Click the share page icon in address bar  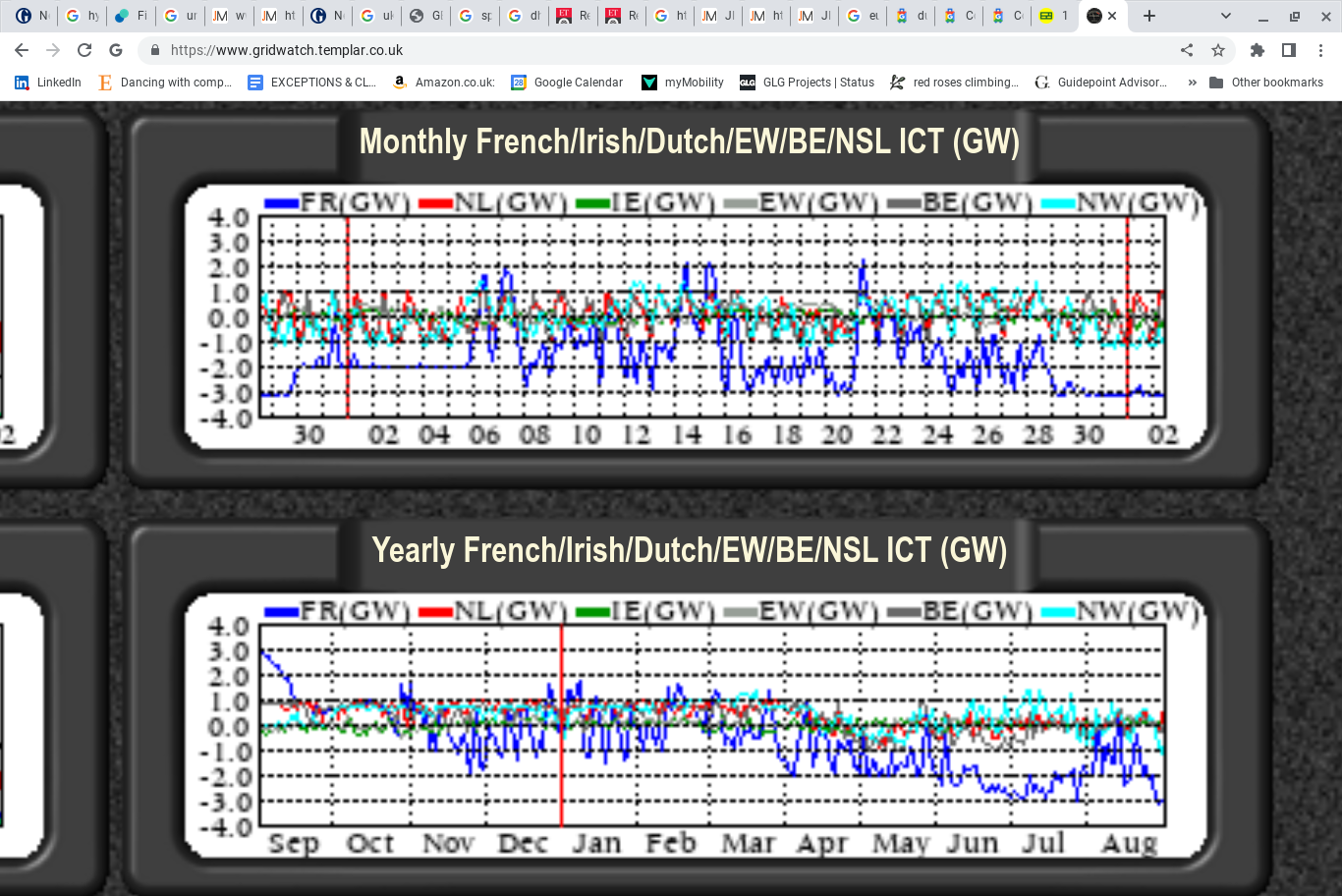click(1187, 50)
